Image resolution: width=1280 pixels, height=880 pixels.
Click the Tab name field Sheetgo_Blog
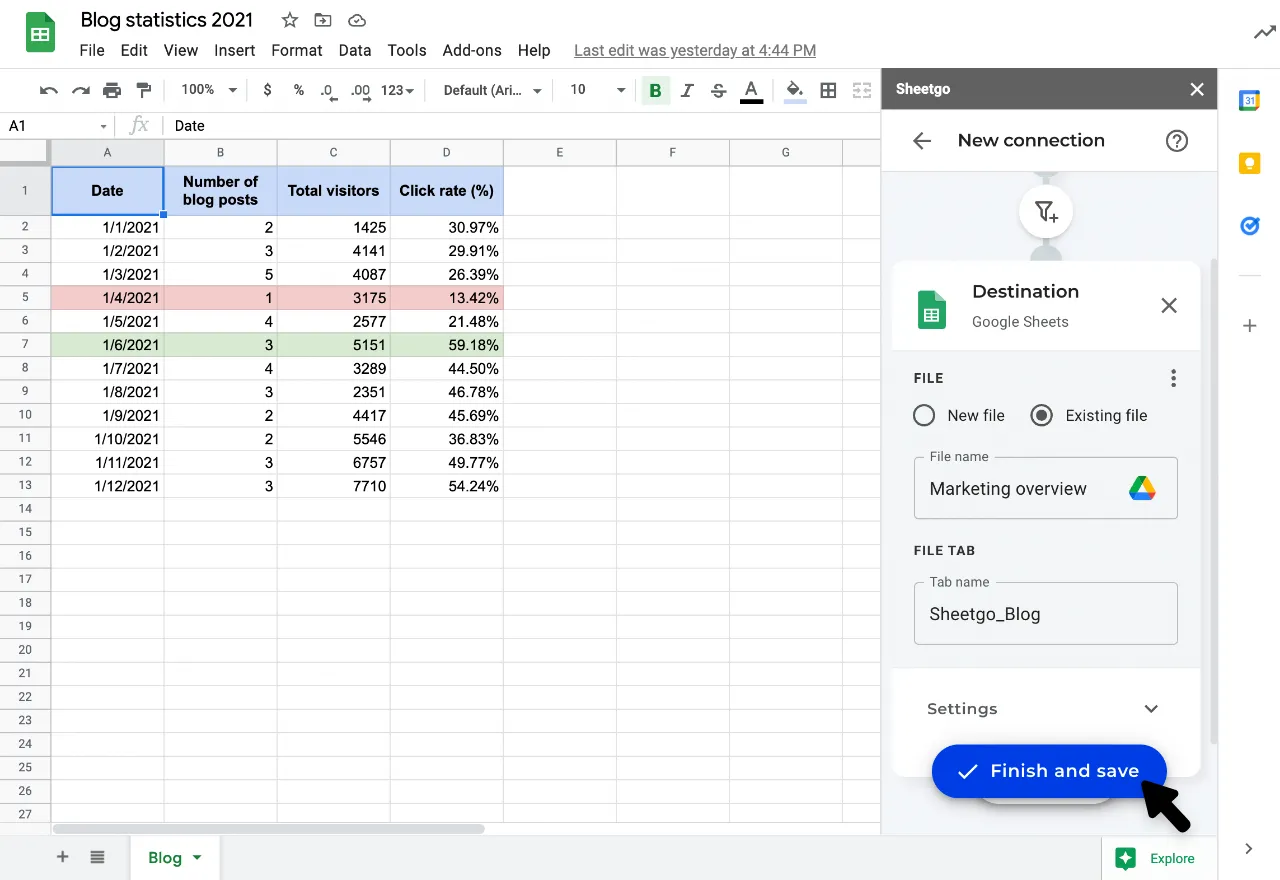pyautogui.click(x=1046, y=613)
